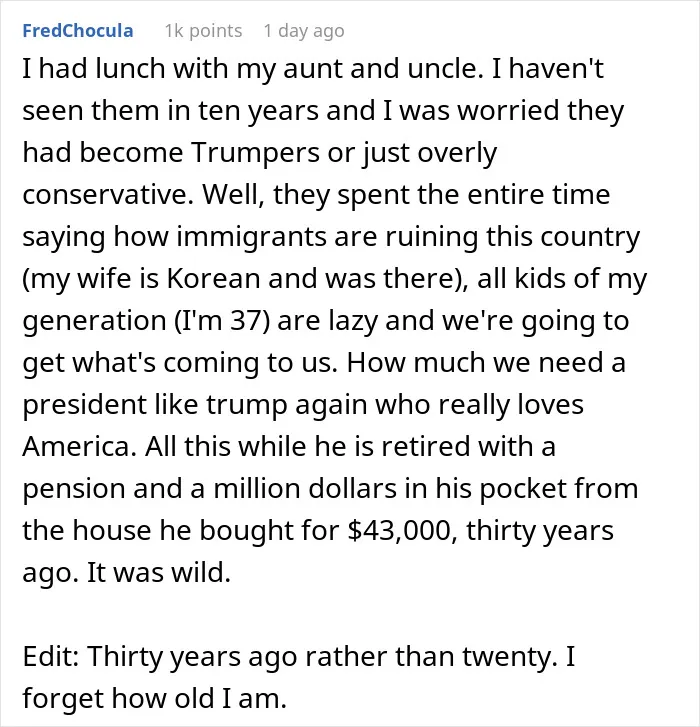Click the word America in comment

click(79, 446)
